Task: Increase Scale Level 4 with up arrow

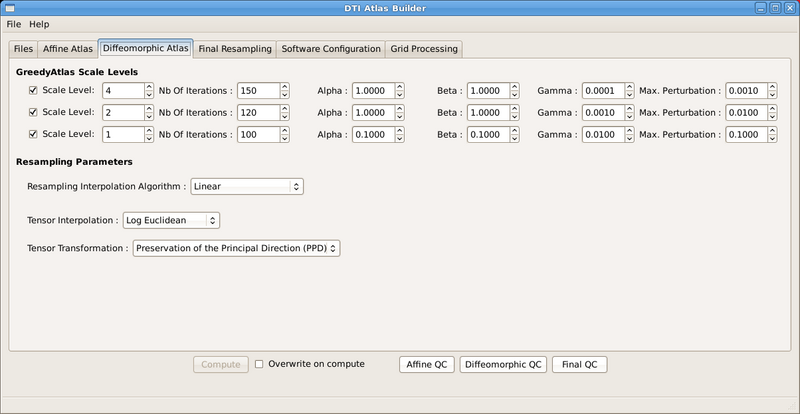Action: pos(149,87)
